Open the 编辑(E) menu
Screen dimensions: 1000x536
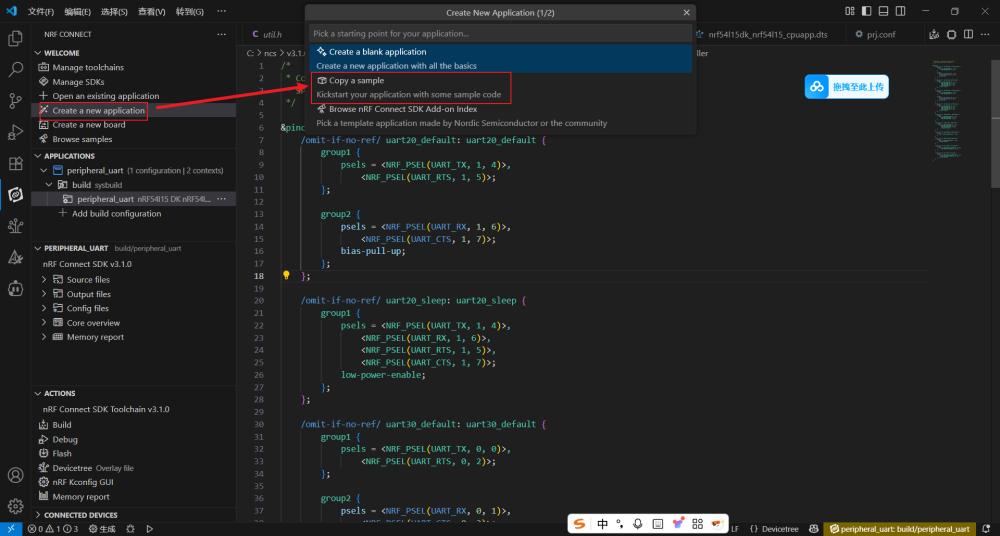tap(78, 11)
